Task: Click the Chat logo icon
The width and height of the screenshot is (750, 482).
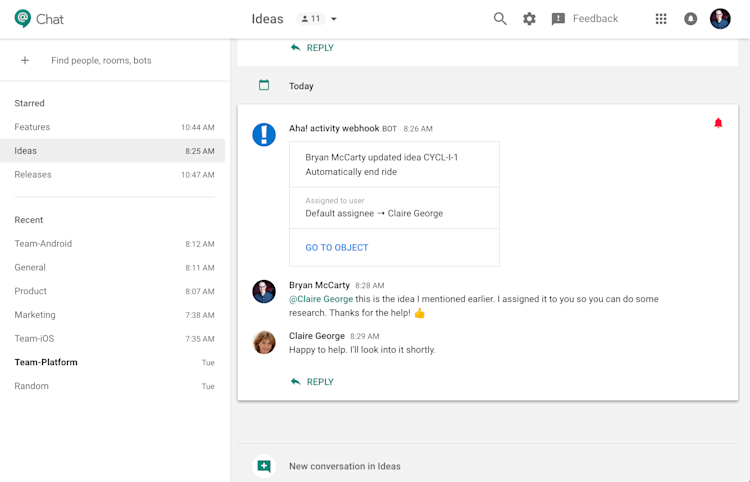Action: (22, 19)
